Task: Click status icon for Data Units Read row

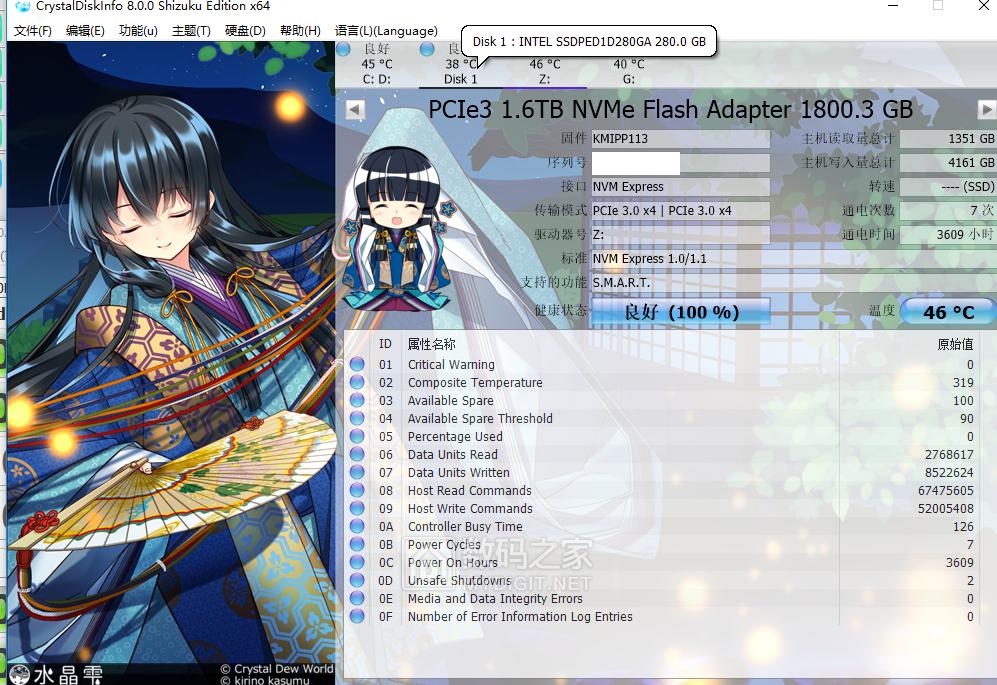Action: point(357,454)
